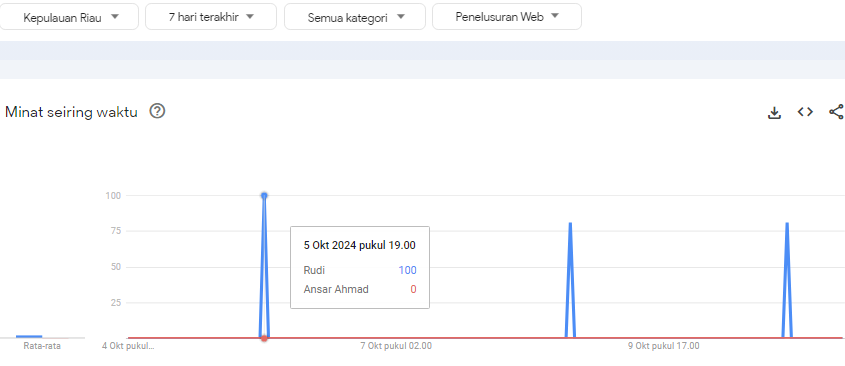Click the middle blue spike on chart

coord(570,280)
